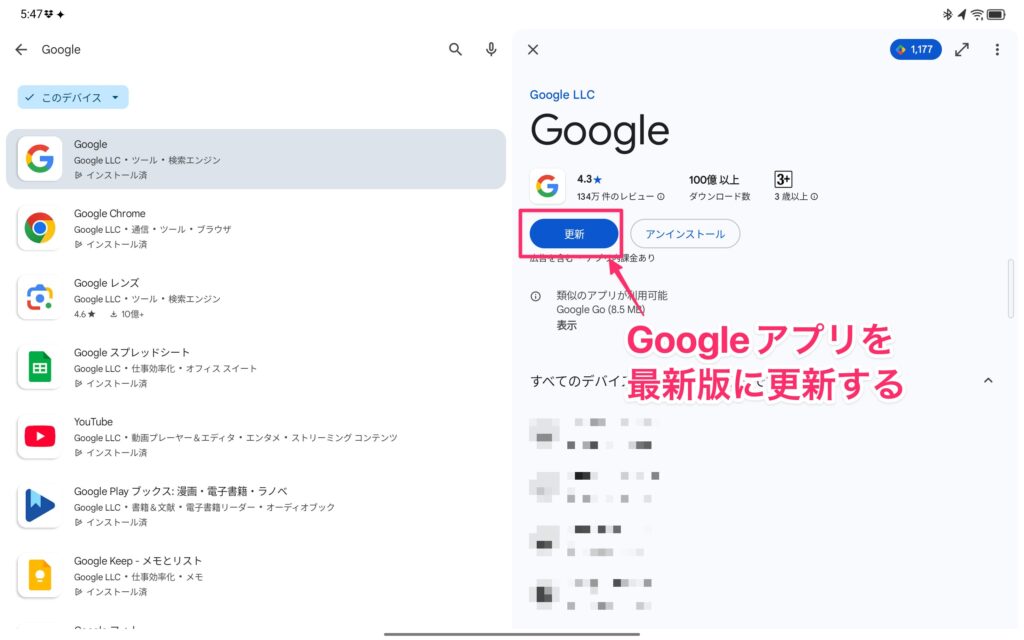
Task: Tap インストール済 under Google Chrome
Action: (110, 244)
